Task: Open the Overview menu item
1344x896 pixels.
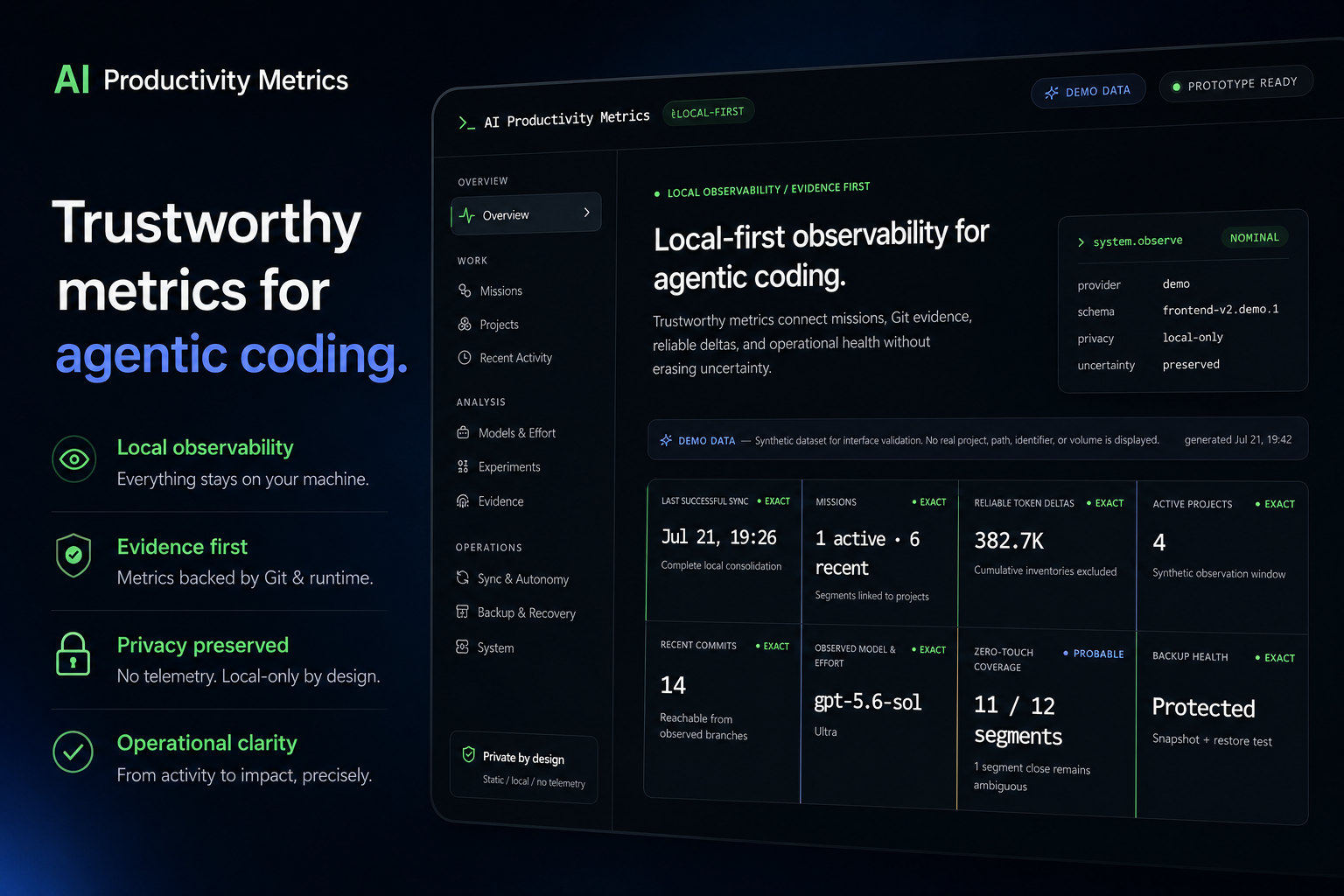Action: point(526,213)
